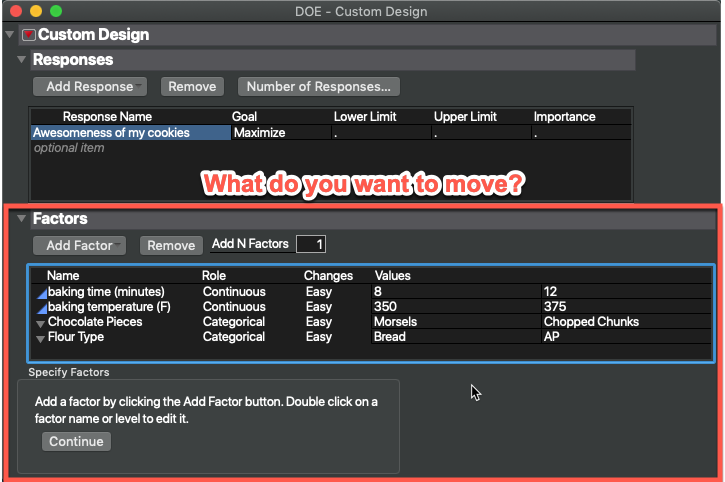This screenshot has width=725, height=482.
Task: Click the Morsels level value
Action: tap(456, 321)
